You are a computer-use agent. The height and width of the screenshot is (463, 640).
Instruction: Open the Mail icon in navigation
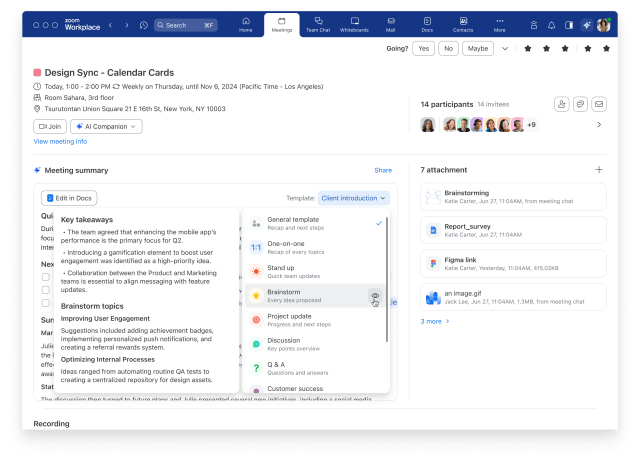[x=391, y=24]
